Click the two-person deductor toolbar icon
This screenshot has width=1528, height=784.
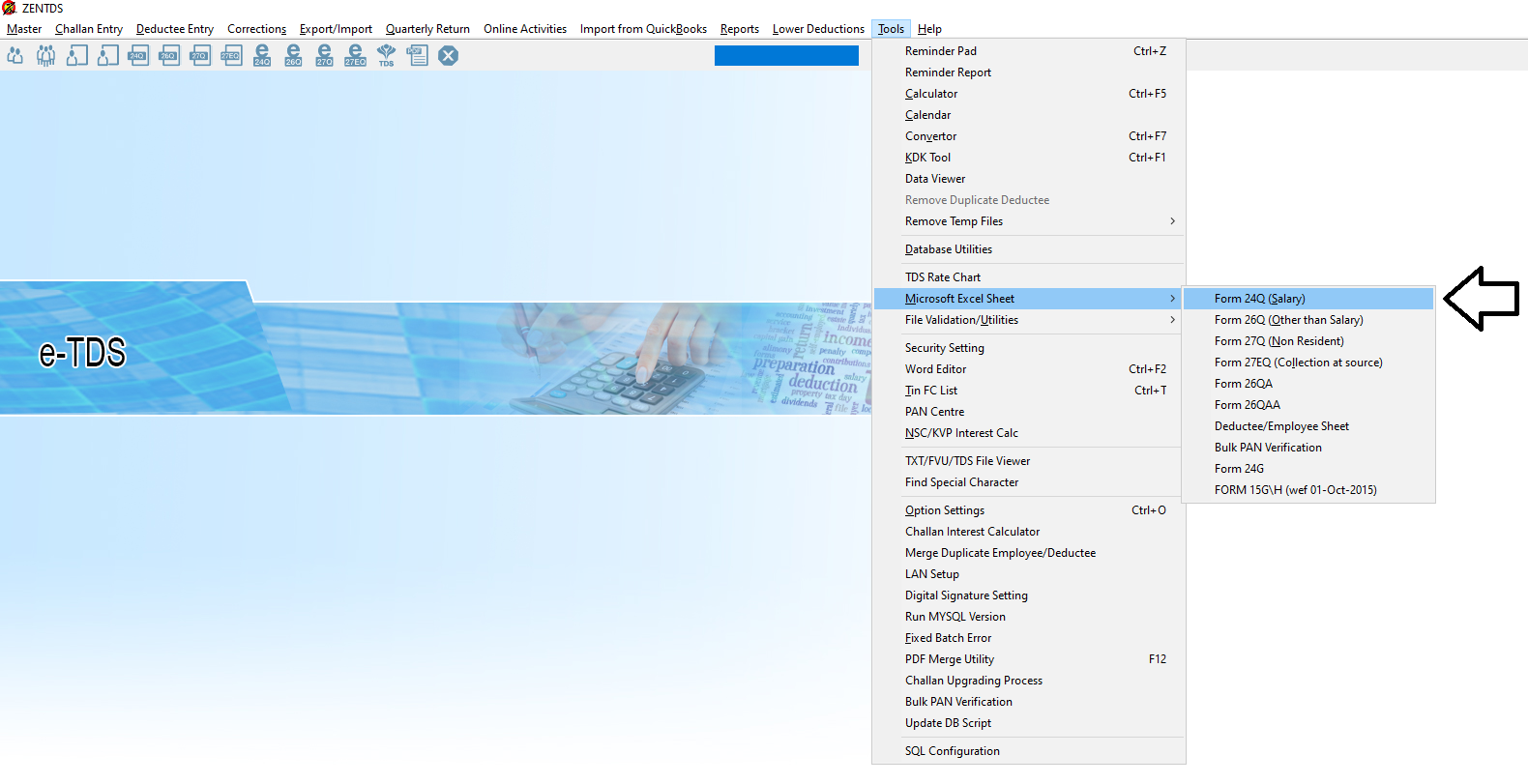[15, 55]
